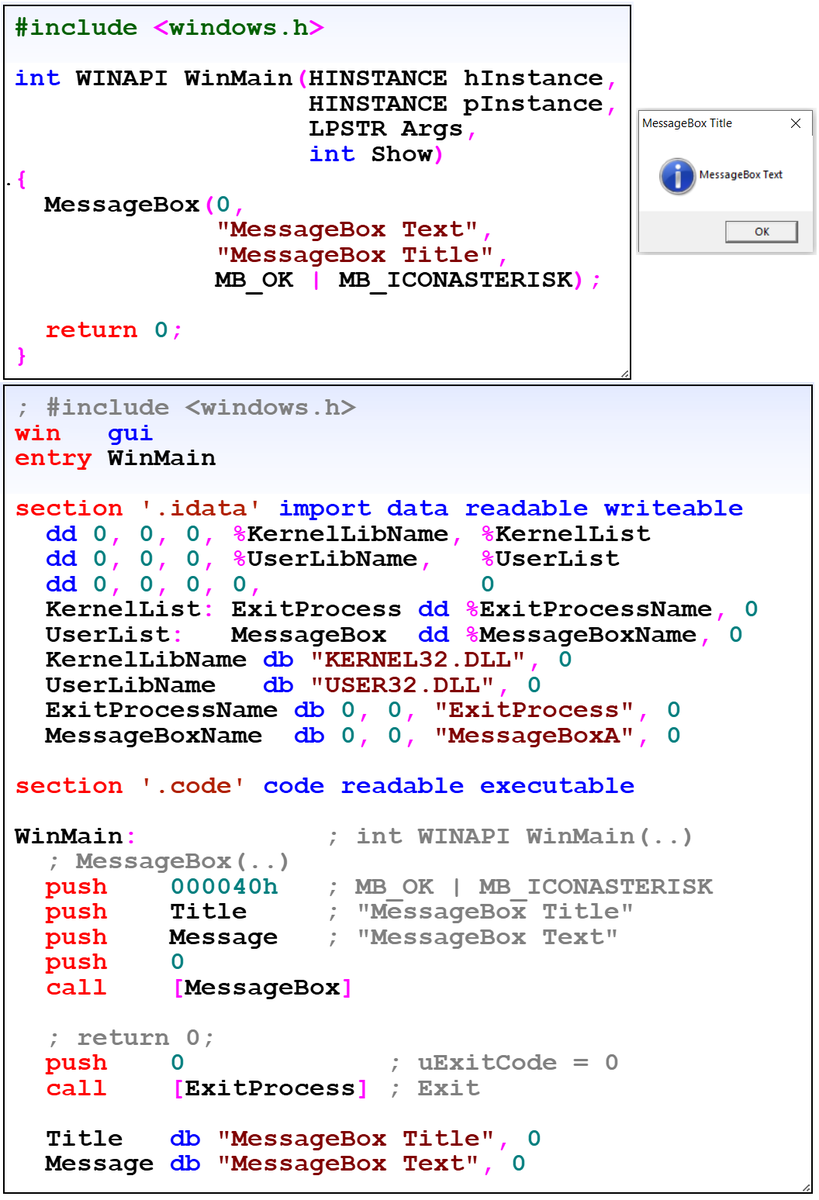Click the dialog's "MessageBox Text" label
Viewport: 819px width, 1200px height.
[740, 175]
